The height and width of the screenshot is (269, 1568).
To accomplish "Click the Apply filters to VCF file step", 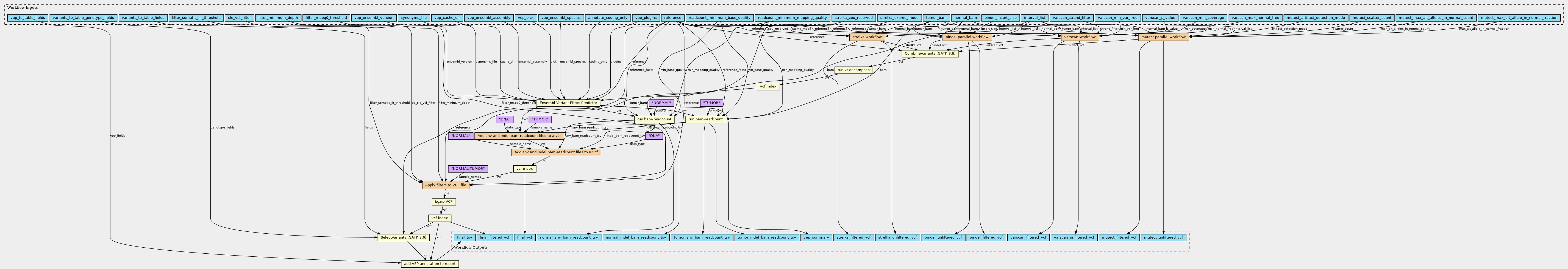I will pos(446,185).
